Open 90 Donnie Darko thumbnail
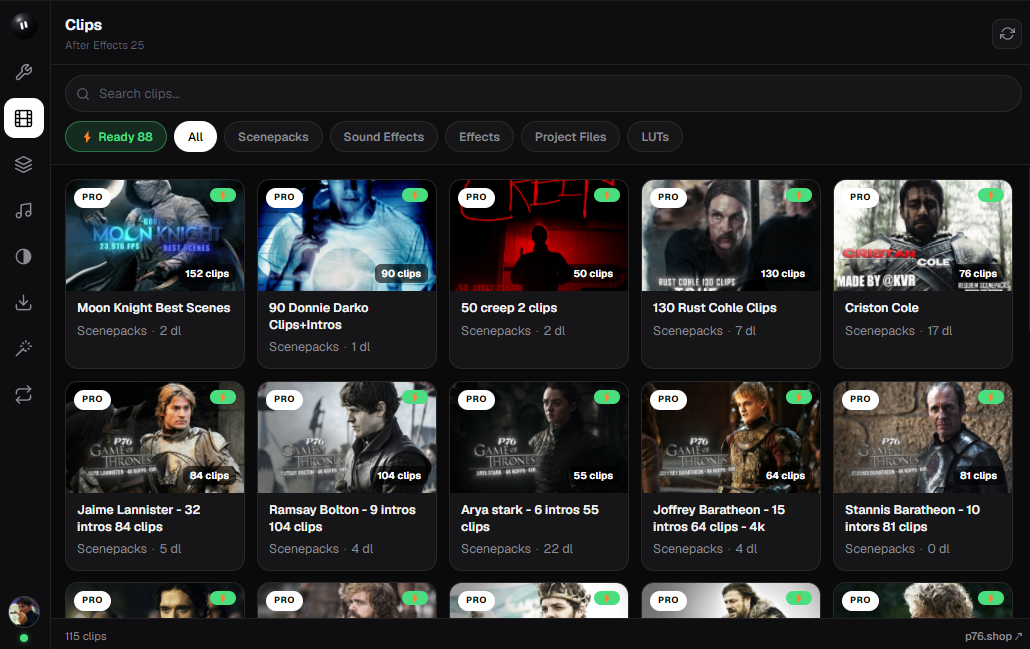The image size is (1030, 649). coord(347,235)
